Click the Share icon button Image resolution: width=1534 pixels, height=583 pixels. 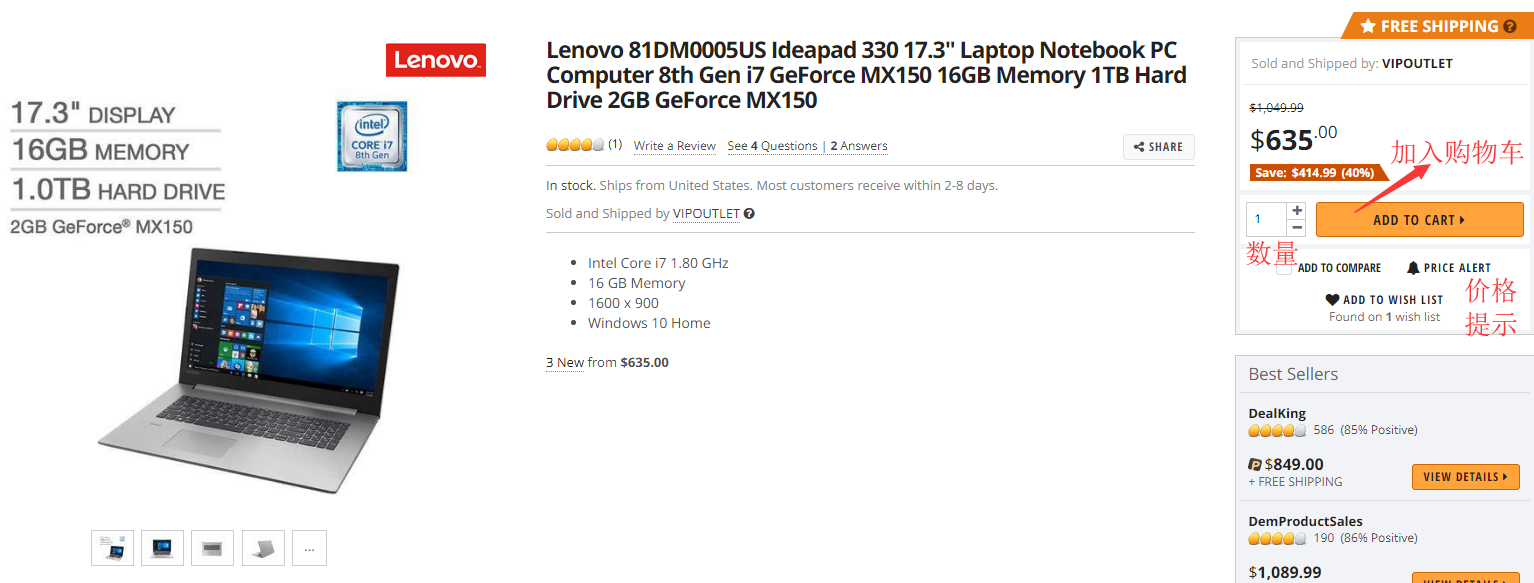pyautogui.click(x=1158, y=147)
